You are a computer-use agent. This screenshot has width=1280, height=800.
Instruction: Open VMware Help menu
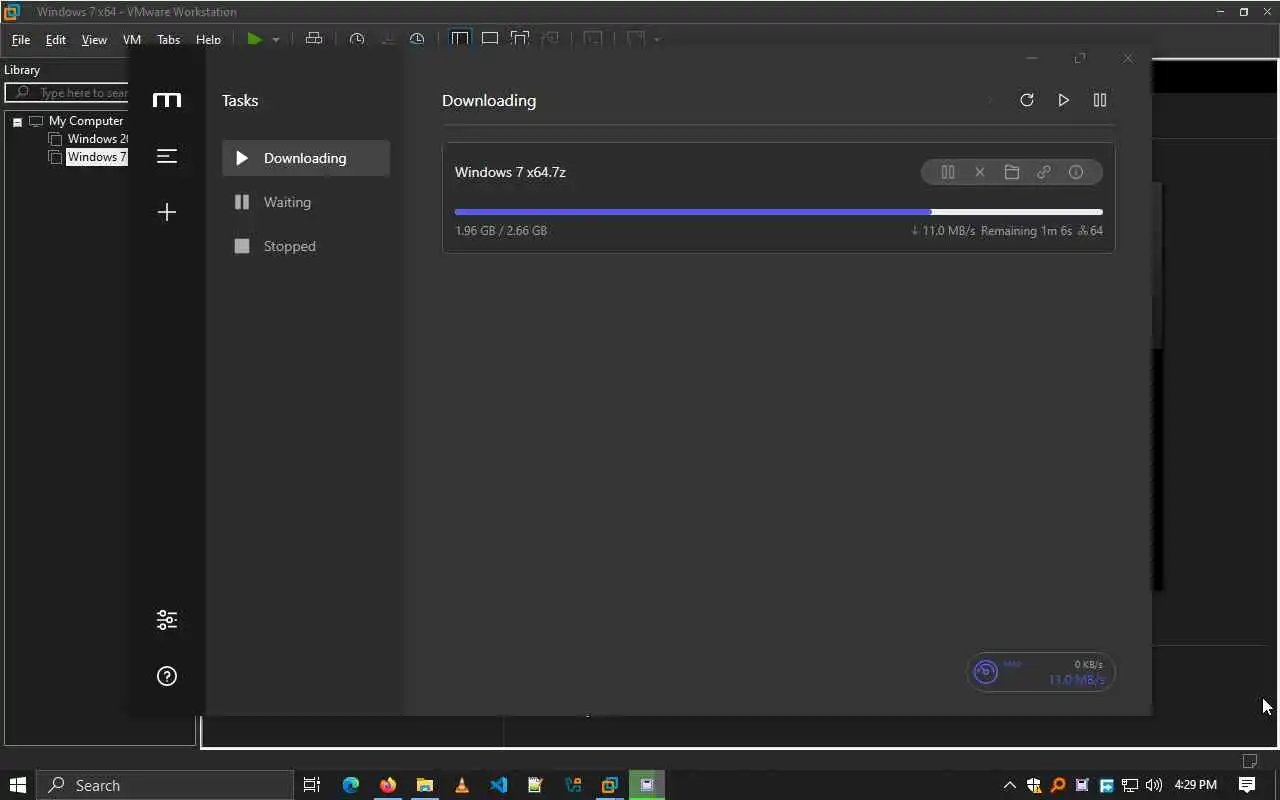208,40
